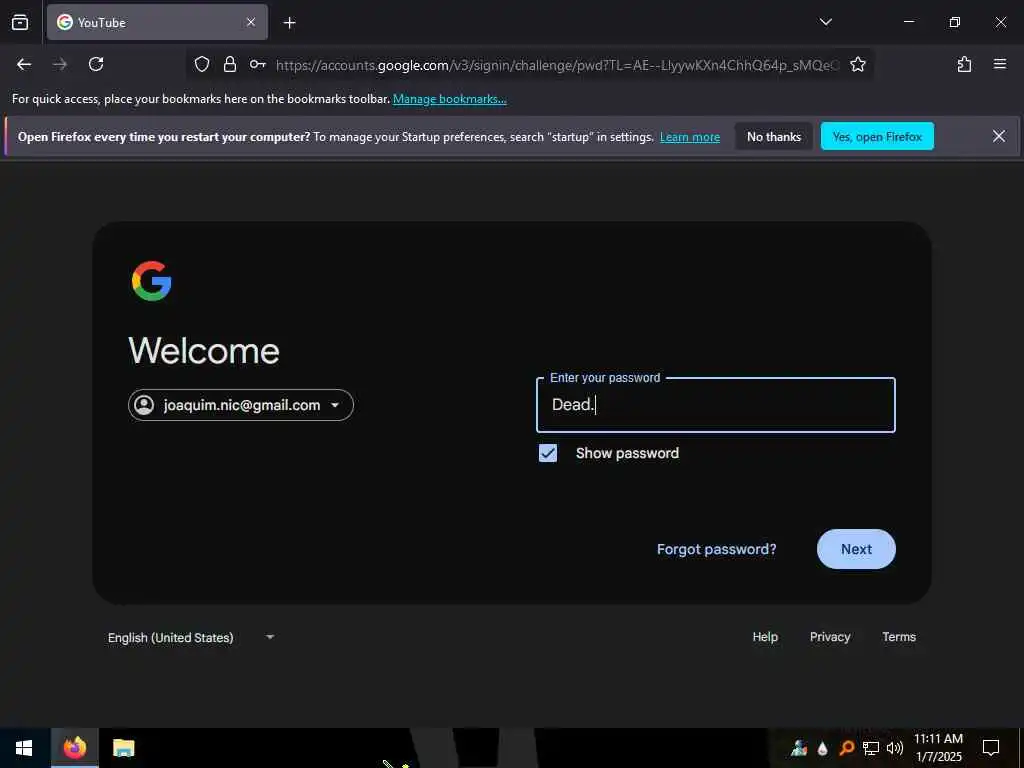Open the Privacy footer link
1024x768 pixels.
(x=830, y=637)
